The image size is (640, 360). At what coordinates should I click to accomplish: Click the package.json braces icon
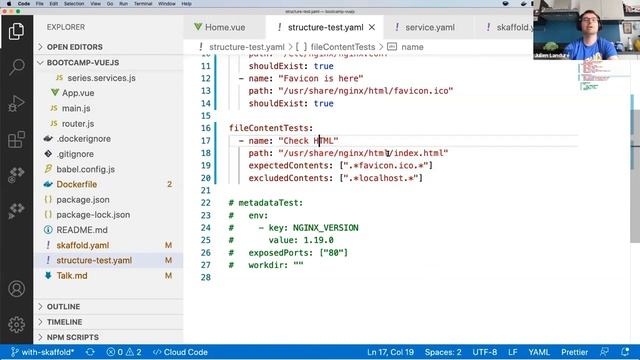pos(48,200)
